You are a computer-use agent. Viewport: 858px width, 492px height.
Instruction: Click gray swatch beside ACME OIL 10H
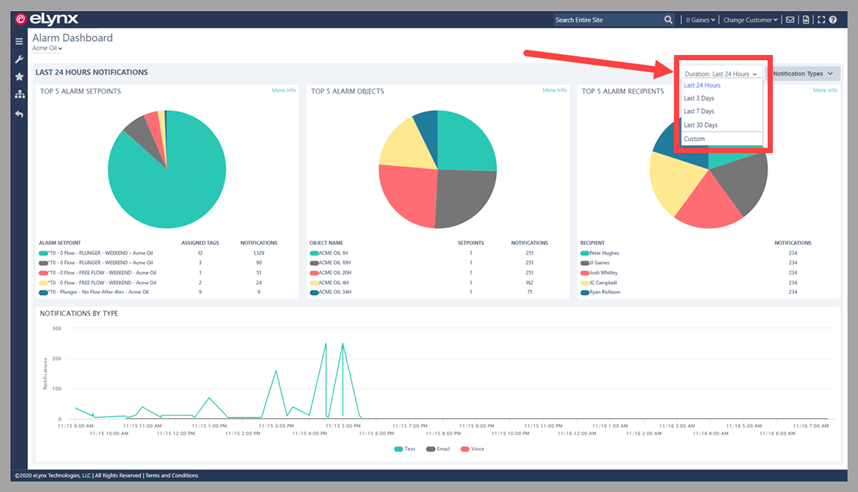(x=314, y=263)
